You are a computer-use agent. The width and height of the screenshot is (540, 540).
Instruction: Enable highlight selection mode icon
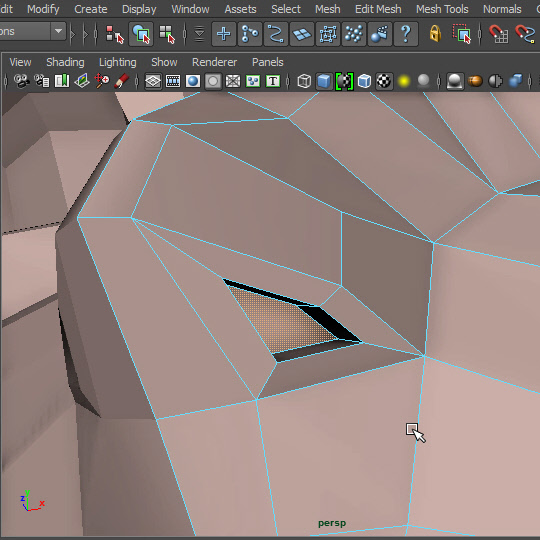(x=462, y=34)
